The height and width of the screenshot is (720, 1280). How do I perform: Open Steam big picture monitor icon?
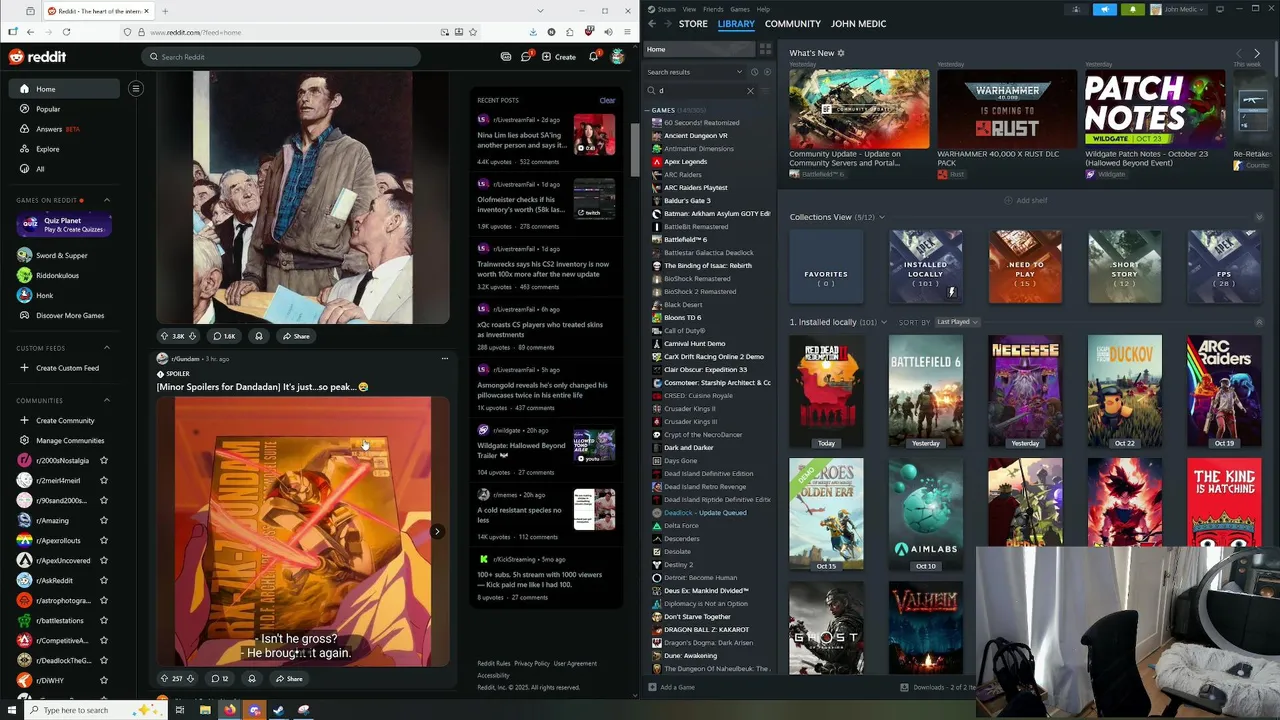click(x=1222, y=9)
